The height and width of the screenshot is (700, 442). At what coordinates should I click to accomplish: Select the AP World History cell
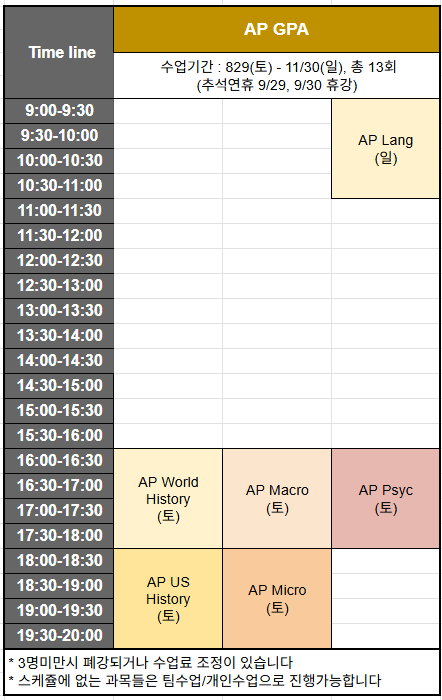(168, 499)
